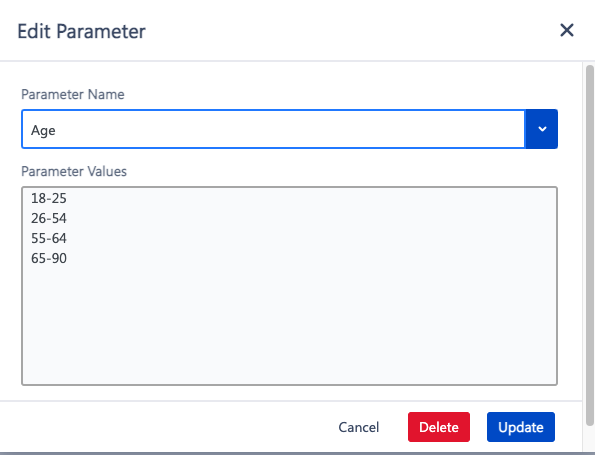Click the scrollbar track below the thumb
595x455 pixels.
click(590, 438)
